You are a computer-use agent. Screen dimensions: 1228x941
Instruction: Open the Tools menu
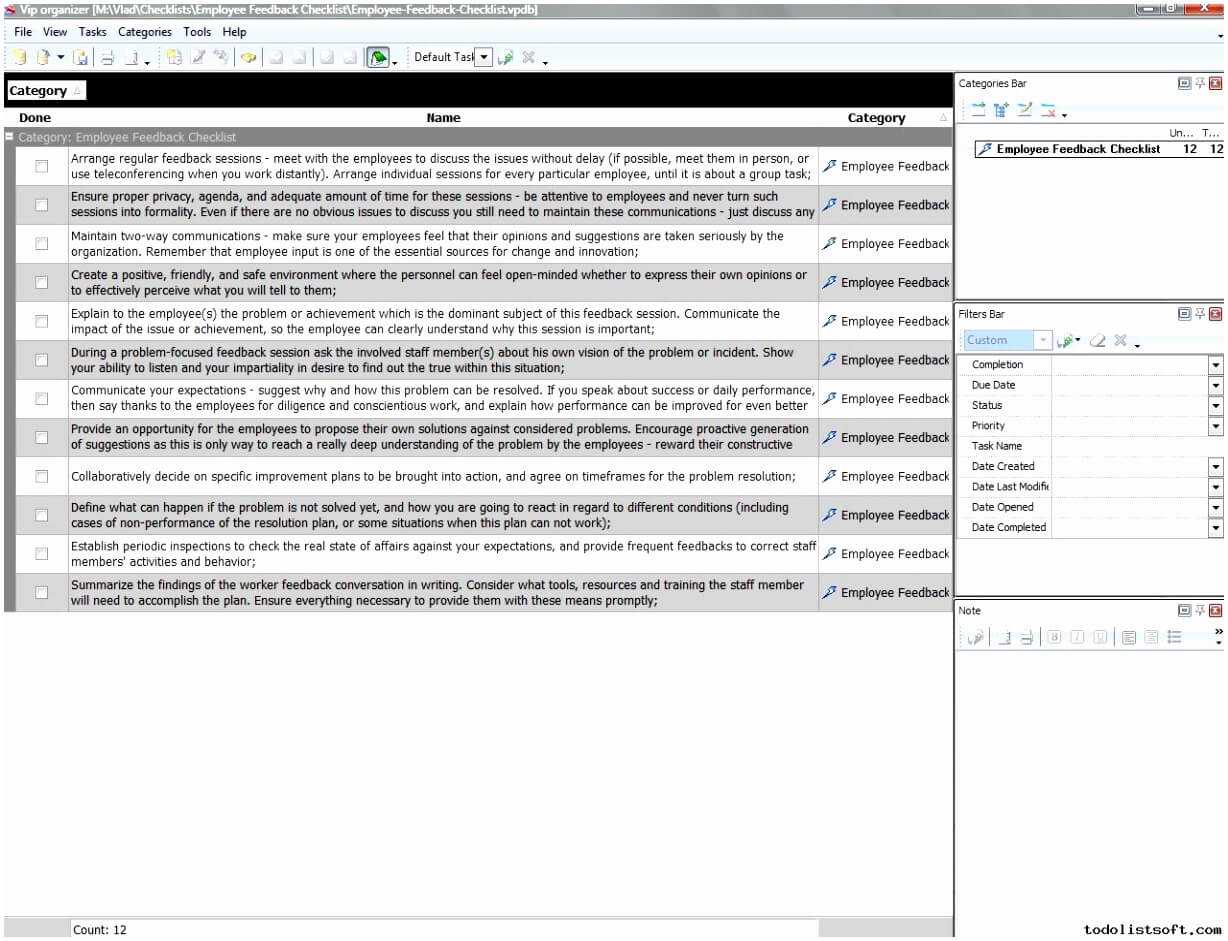(x=197, y=32)
